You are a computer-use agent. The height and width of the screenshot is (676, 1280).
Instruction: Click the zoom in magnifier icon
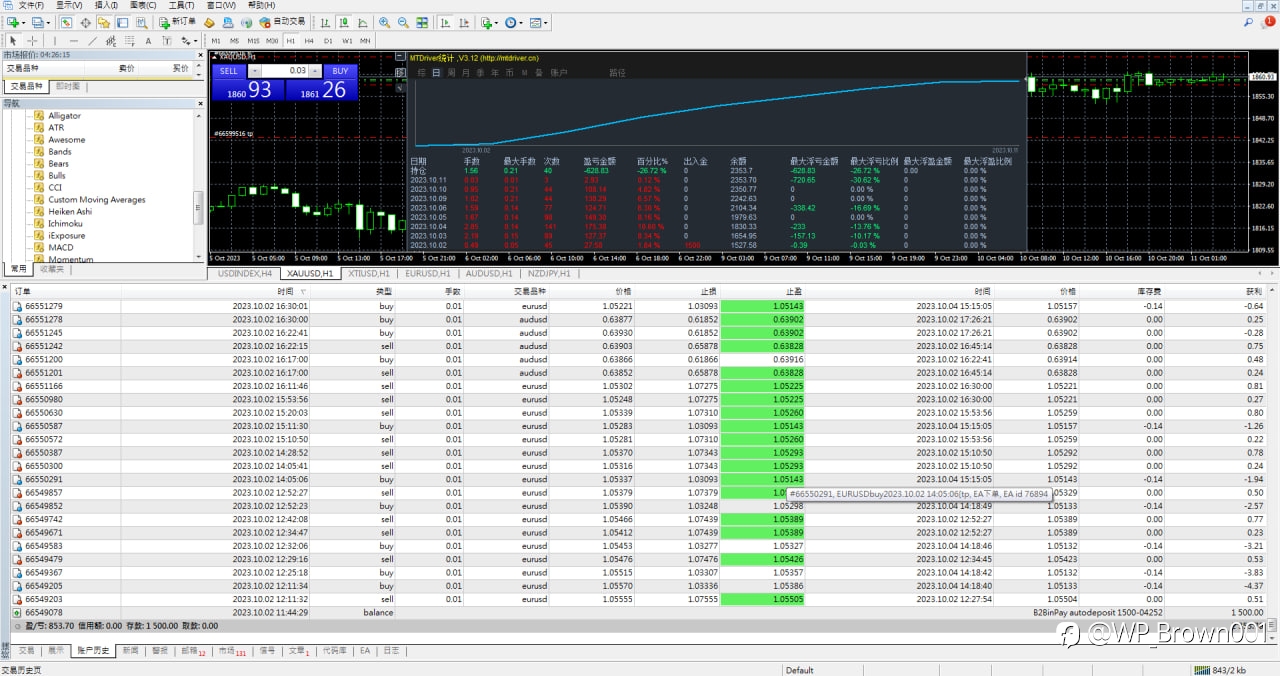384,22
